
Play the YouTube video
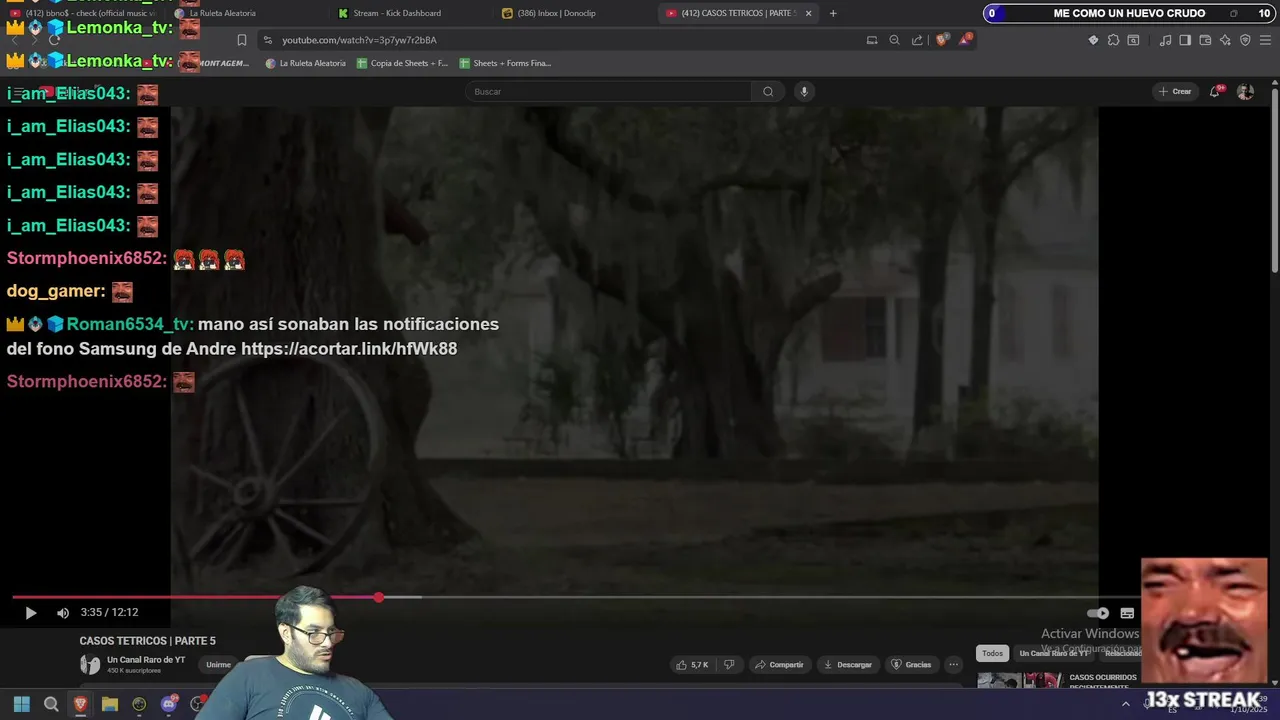[30, 613]
